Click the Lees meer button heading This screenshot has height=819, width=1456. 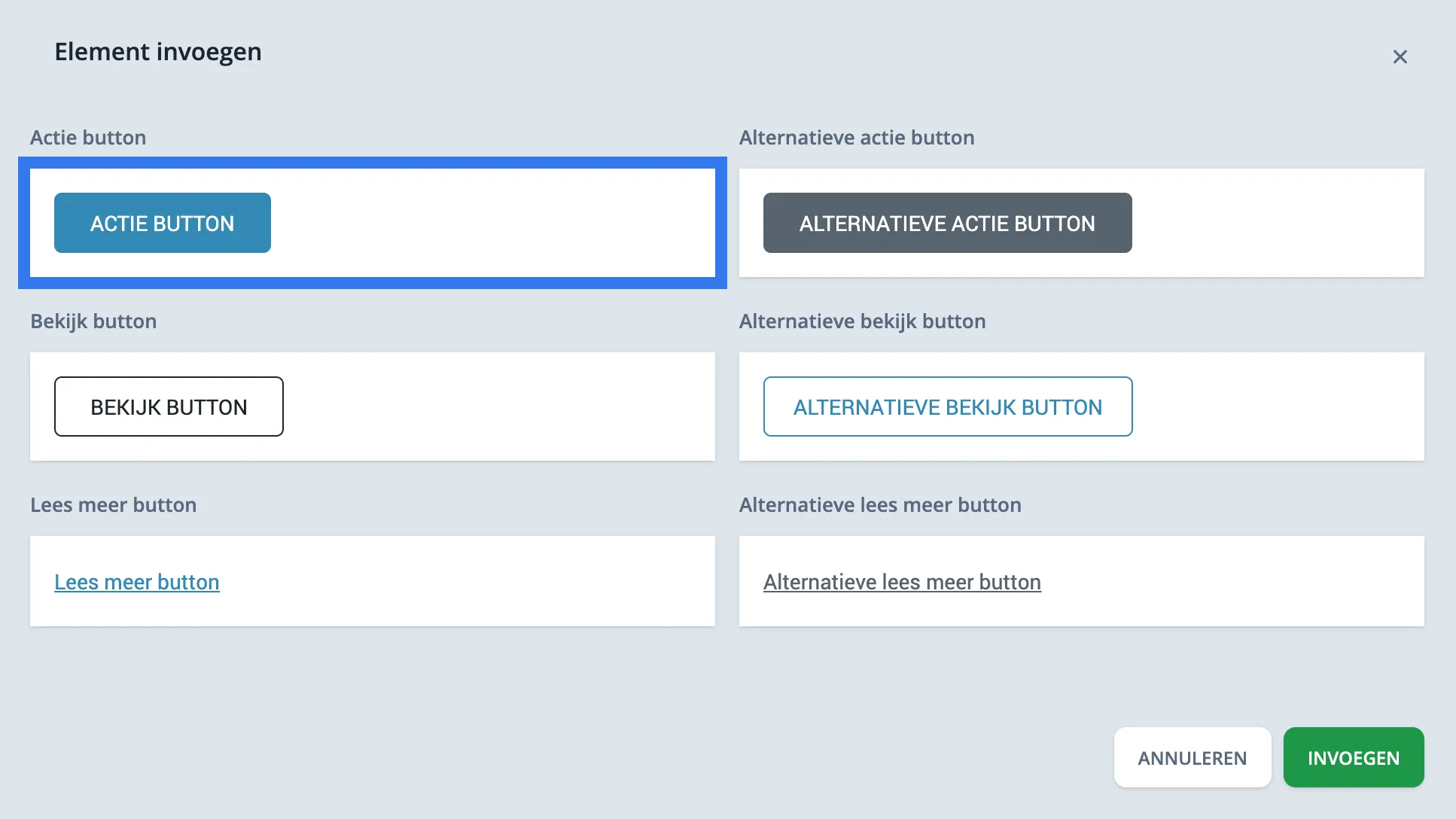[114, 504]
